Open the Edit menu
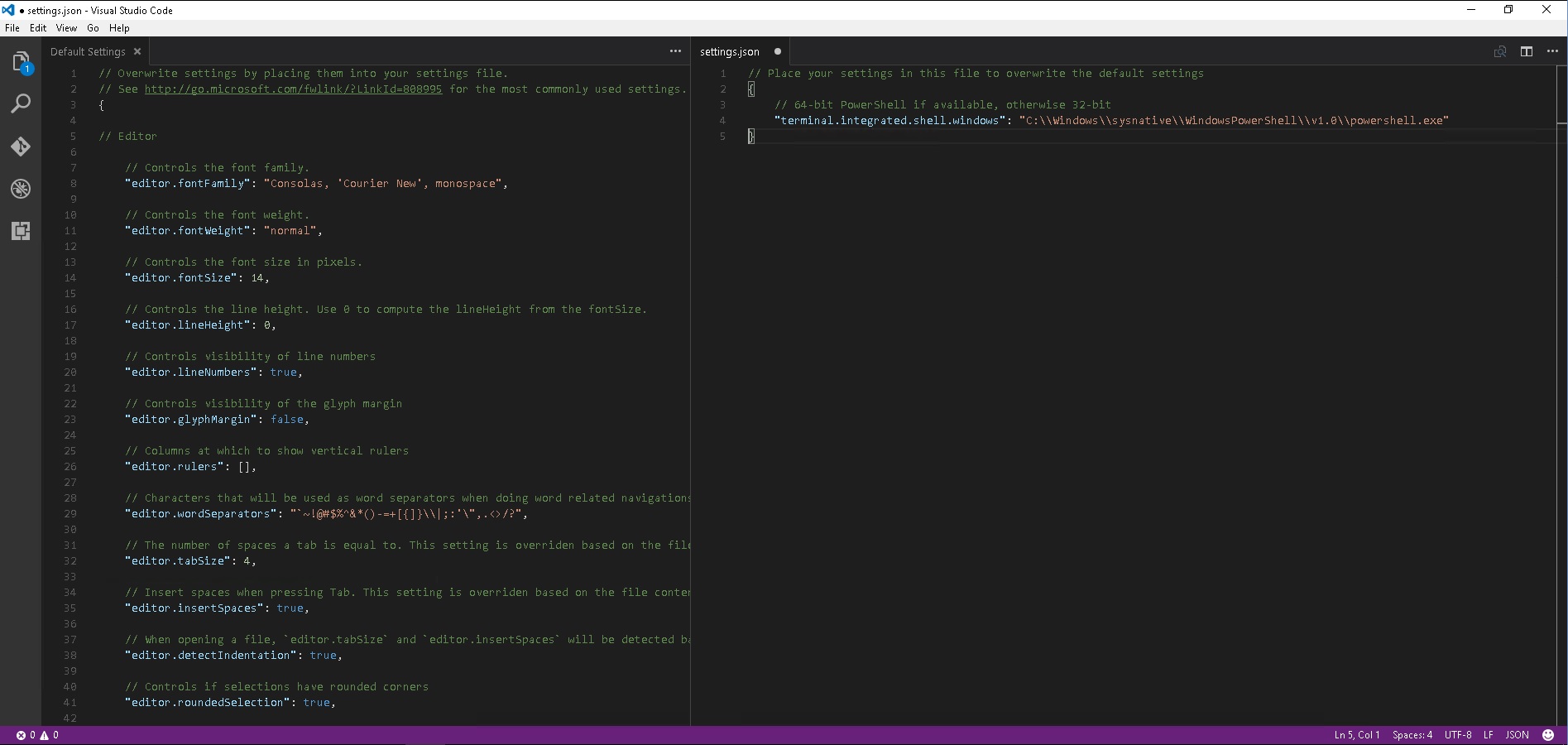The image size is (1568, 745). pos(38,27)
